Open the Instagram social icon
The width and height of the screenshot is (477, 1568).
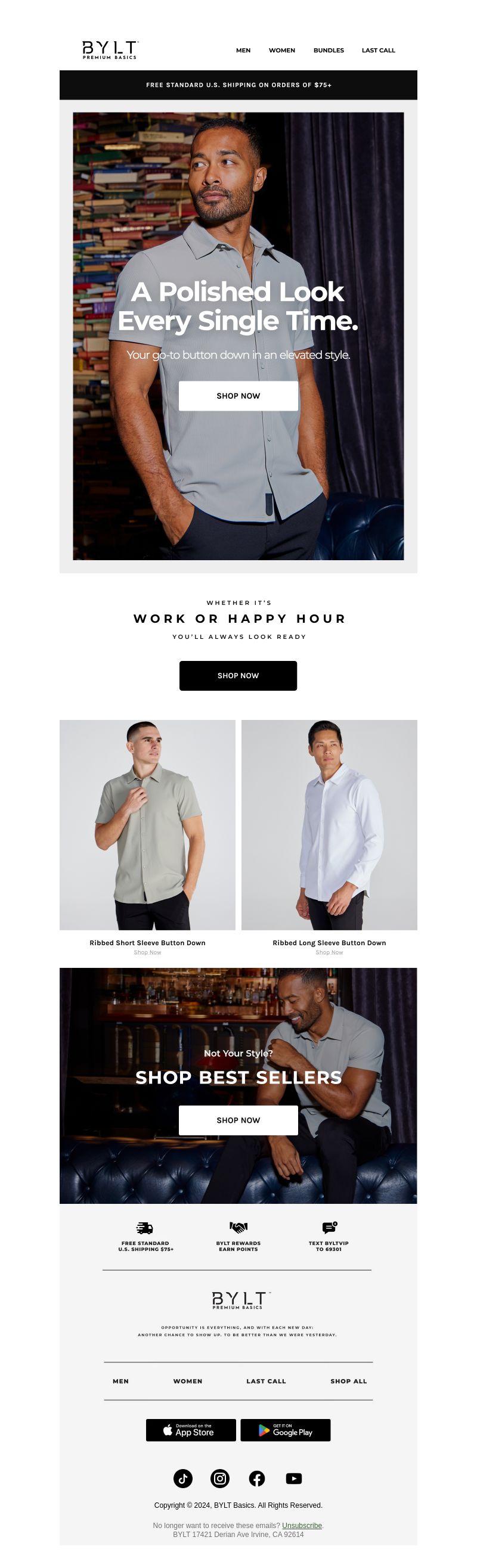tap(220, 1478)
